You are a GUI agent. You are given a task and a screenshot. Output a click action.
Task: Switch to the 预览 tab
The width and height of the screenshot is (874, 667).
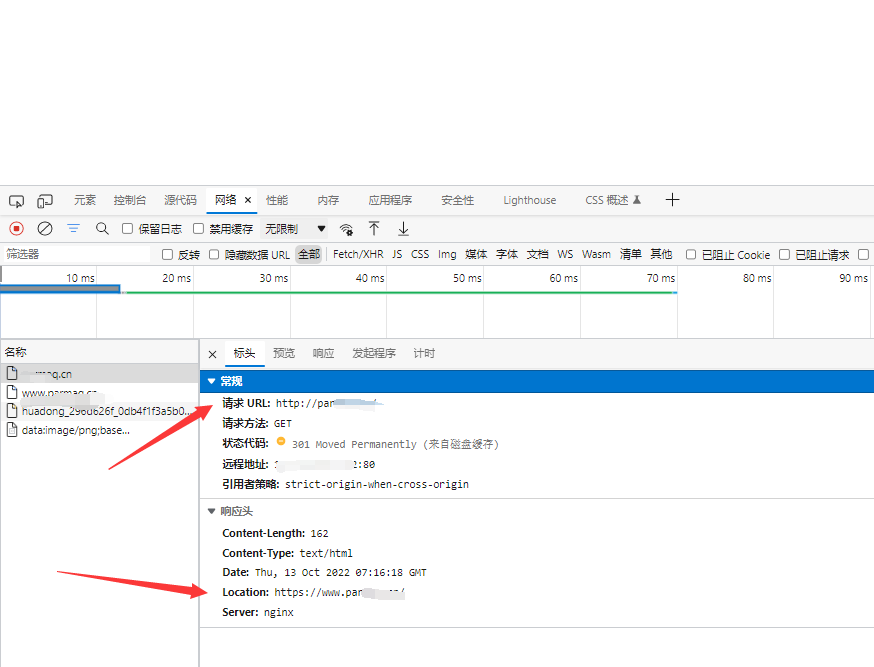[x=283, y=352]
